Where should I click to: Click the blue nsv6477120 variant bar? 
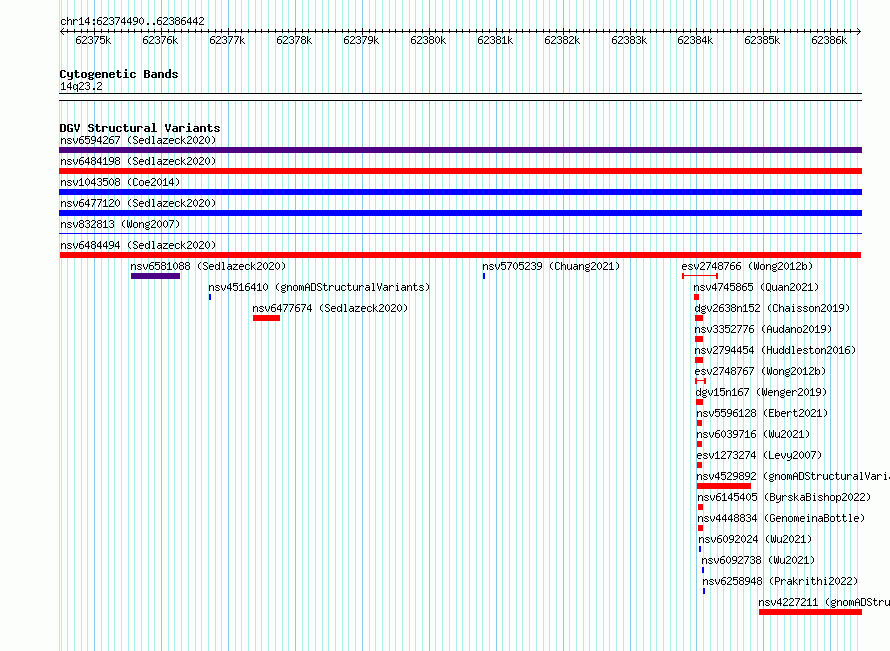coord(460,213)
